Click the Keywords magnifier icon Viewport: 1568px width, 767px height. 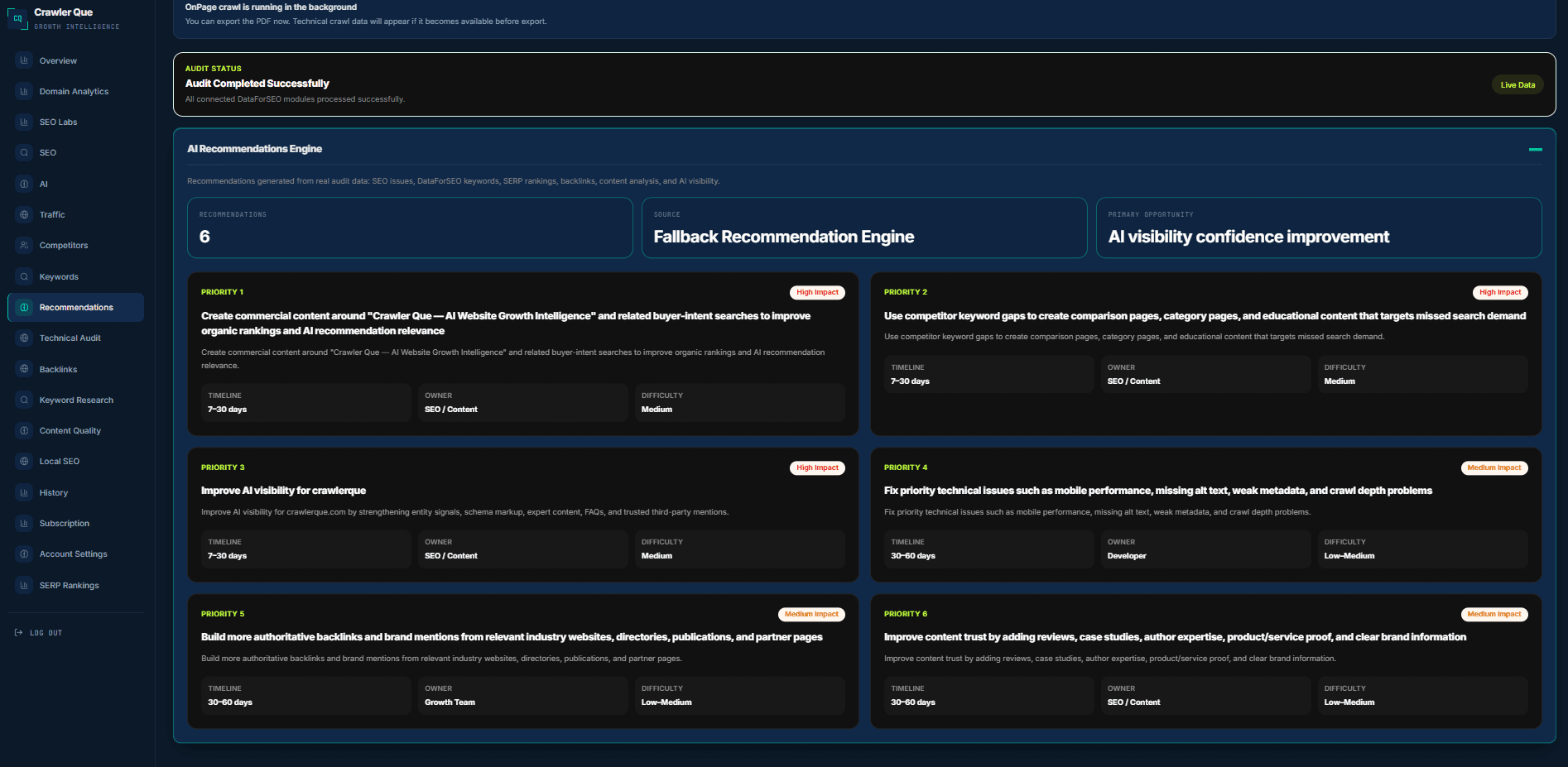point(24,276)
